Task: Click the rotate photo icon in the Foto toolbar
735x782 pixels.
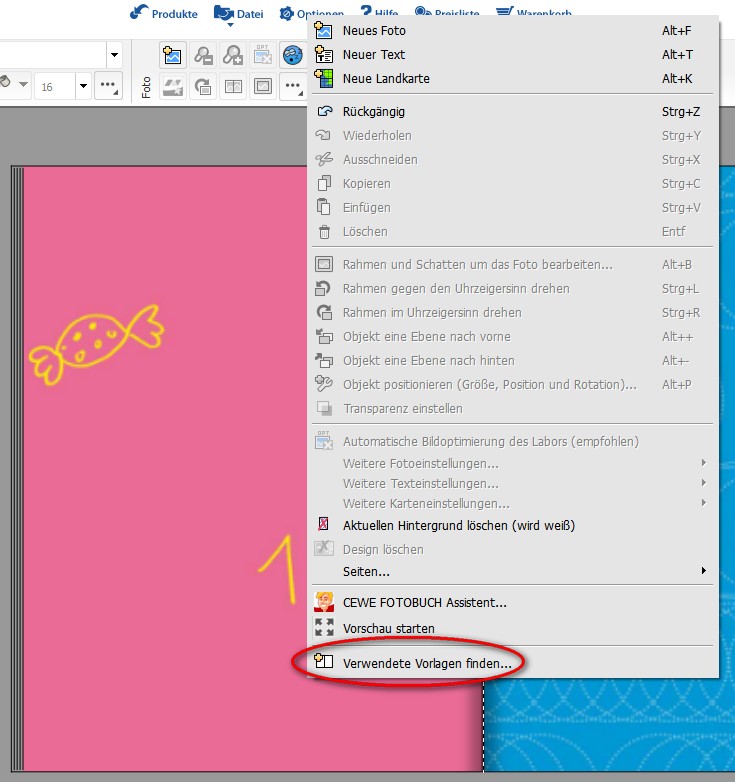Action: [x=203, y=86]
